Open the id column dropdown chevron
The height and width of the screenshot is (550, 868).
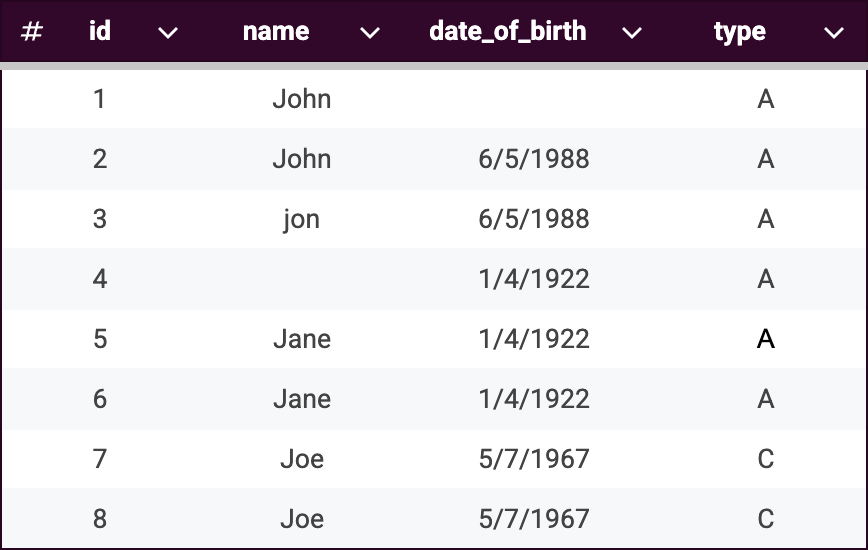point(168,33)
